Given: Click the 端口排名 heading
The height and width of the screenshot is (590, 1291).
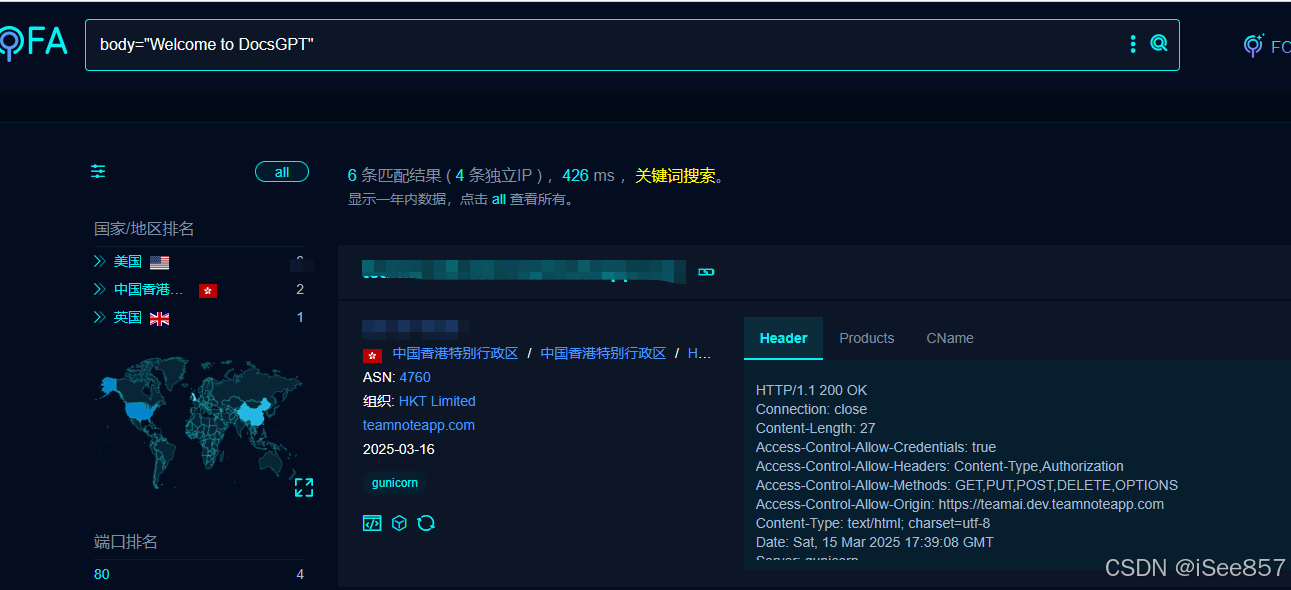Looking at the screenshot, I should click(x=126, y=542).
